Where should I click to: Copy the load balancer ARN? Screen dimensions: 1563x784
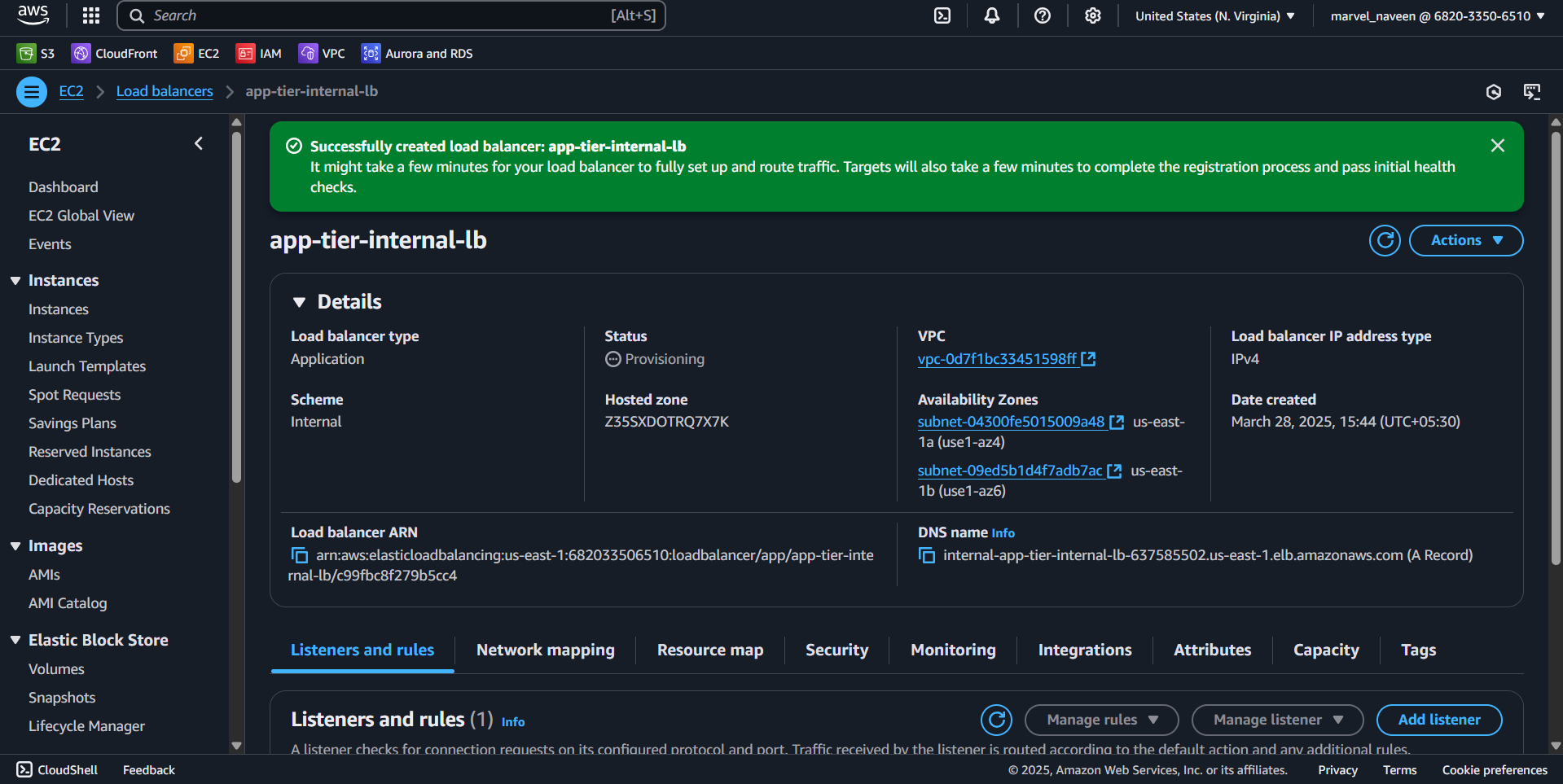point(300,555)
